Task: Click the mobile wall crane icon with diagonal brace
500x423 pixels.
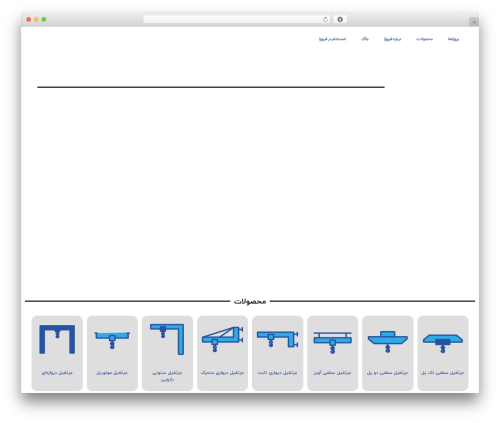Action: pos(222,339)
